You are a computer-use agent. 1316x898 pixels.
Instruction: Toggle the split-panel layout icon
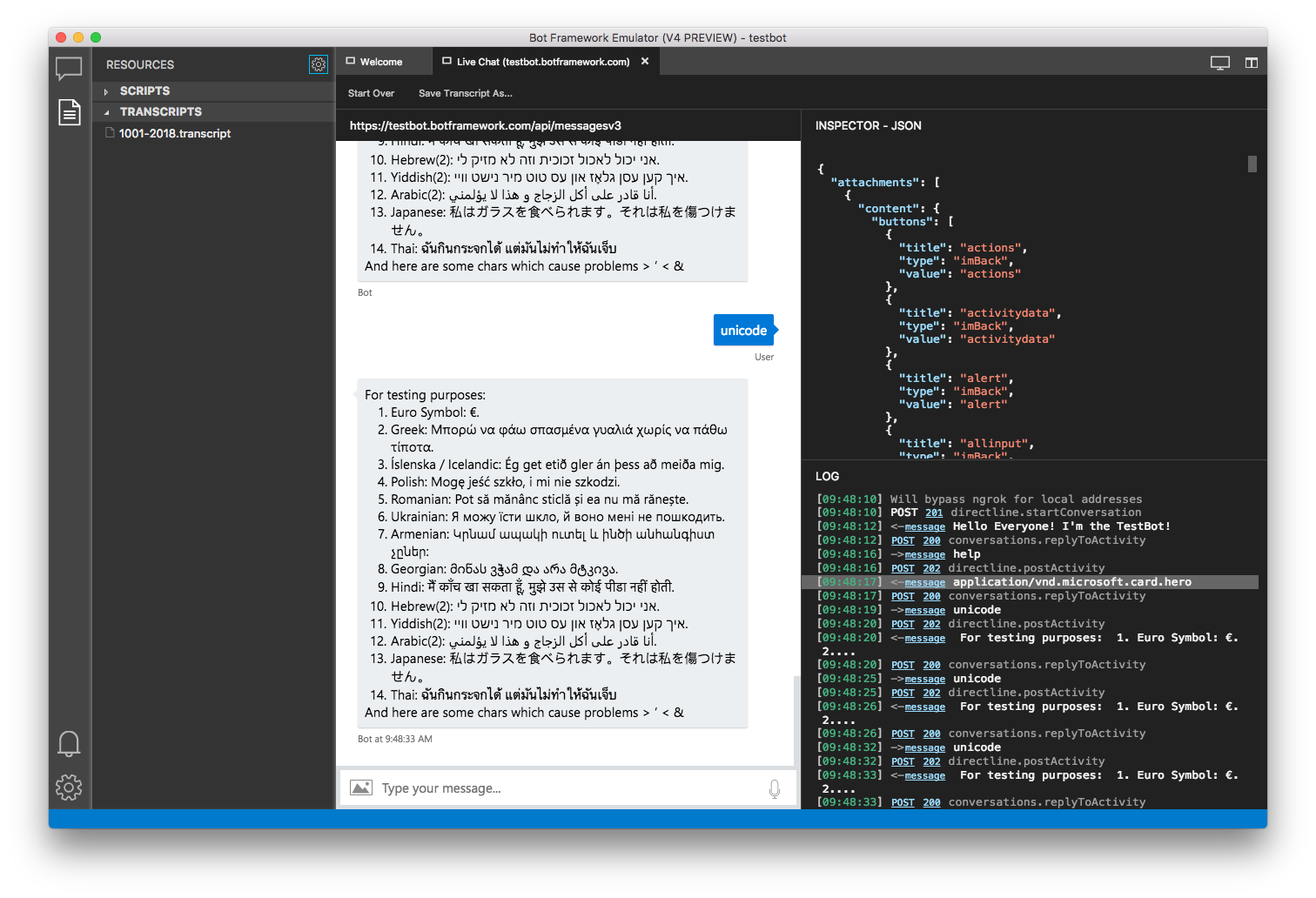[x=1252, y=62]
